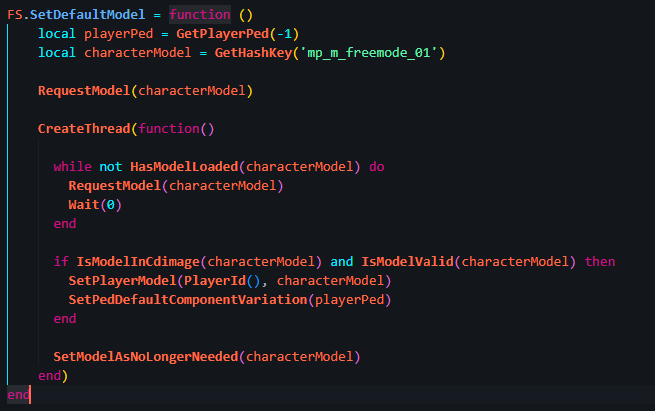Click HasModelLoaded in the while condition
The width and height of the screenshot is (655, 411).
pyautogui.click(x=184, y=167)
